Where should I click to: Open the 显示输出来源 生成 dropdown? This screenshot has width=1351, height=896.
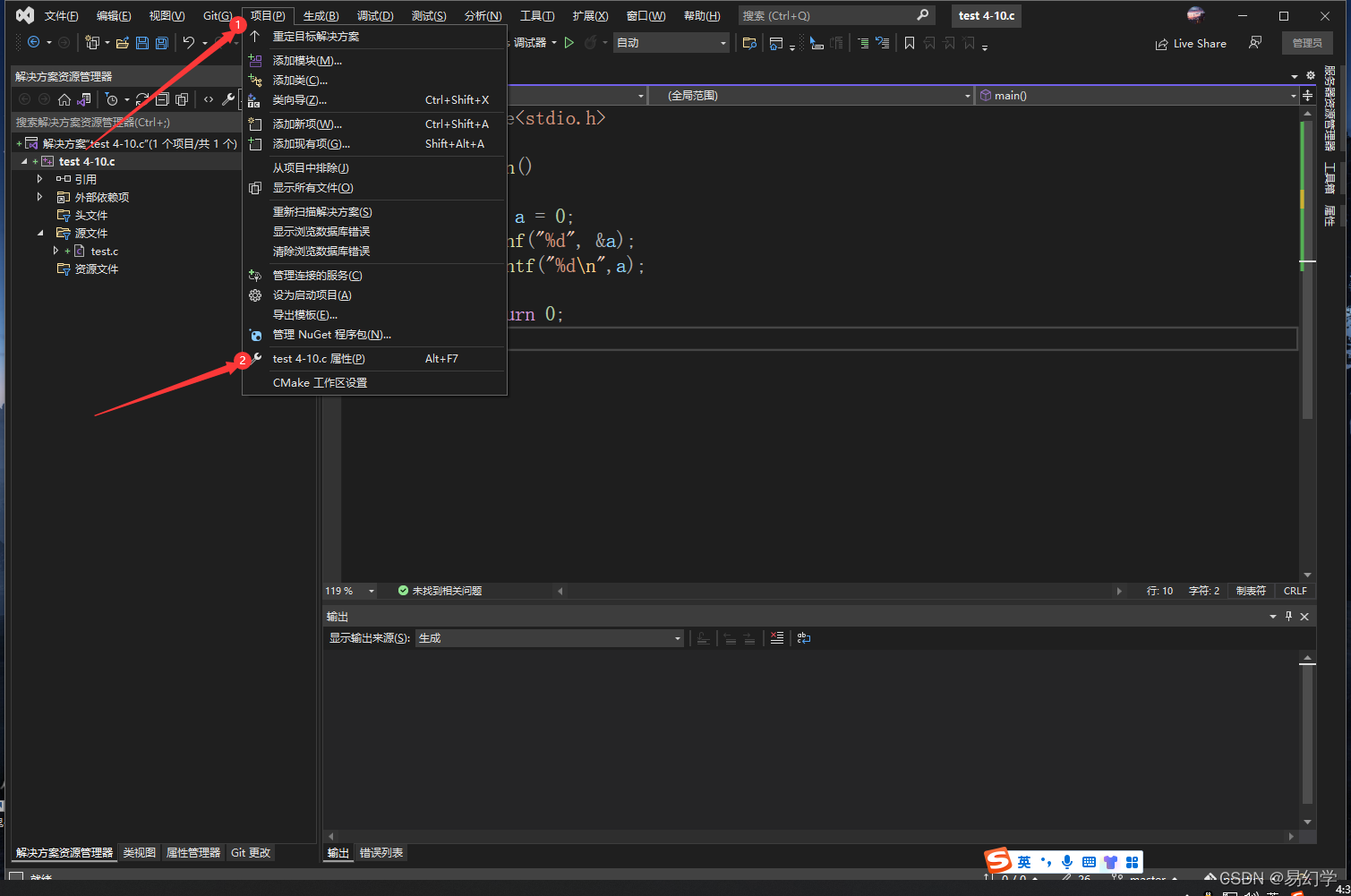[550, 638]
